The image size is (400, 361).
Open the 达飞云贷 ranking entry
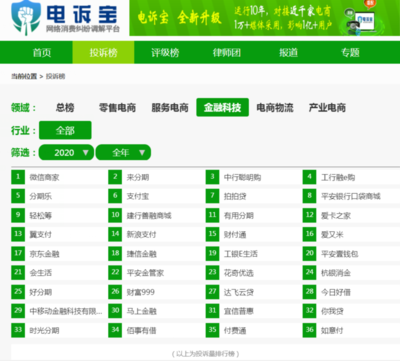tap(239, 292)
